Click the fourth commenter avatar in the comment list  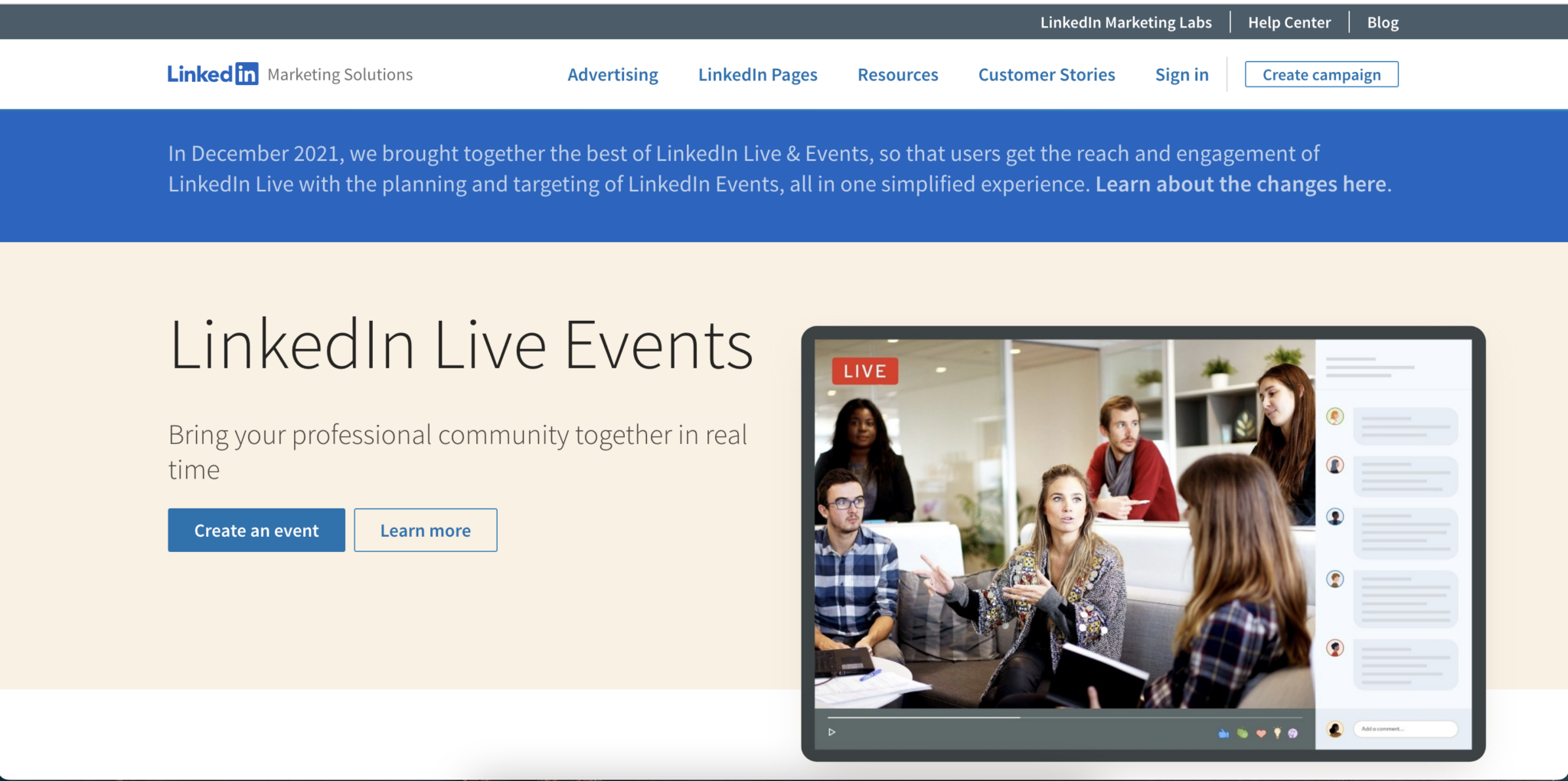[x=1335, y=580]
